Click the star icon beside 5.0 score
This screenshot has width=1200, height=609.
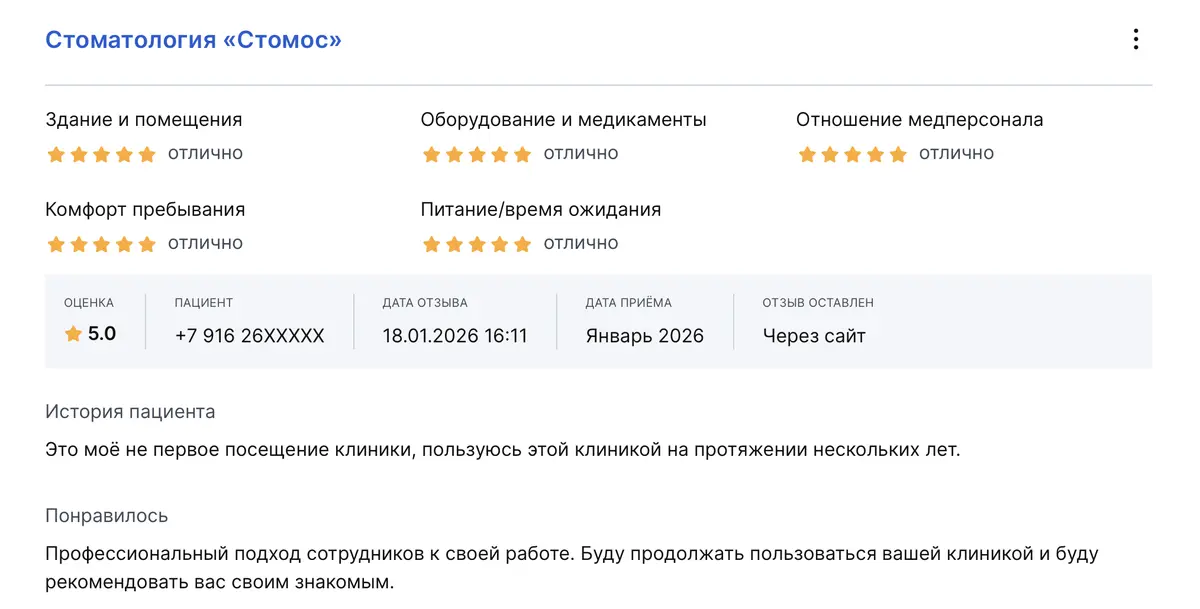pos(73,335)
